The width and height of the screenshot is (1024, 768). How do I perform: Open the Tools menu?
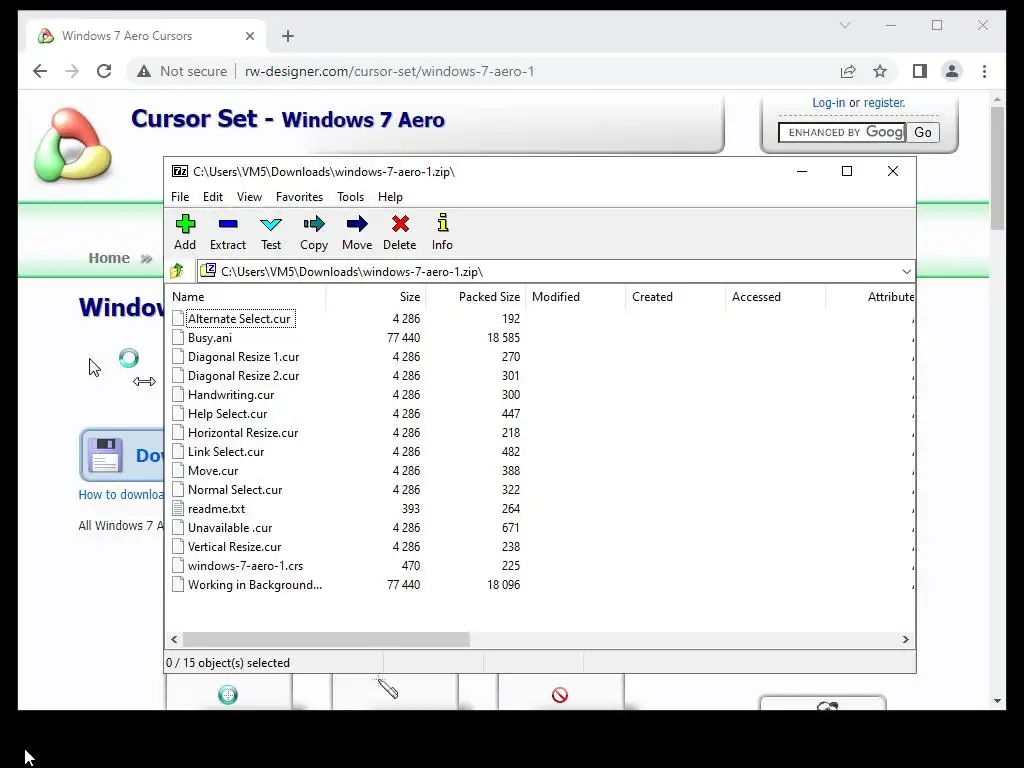tap(350, 197)
